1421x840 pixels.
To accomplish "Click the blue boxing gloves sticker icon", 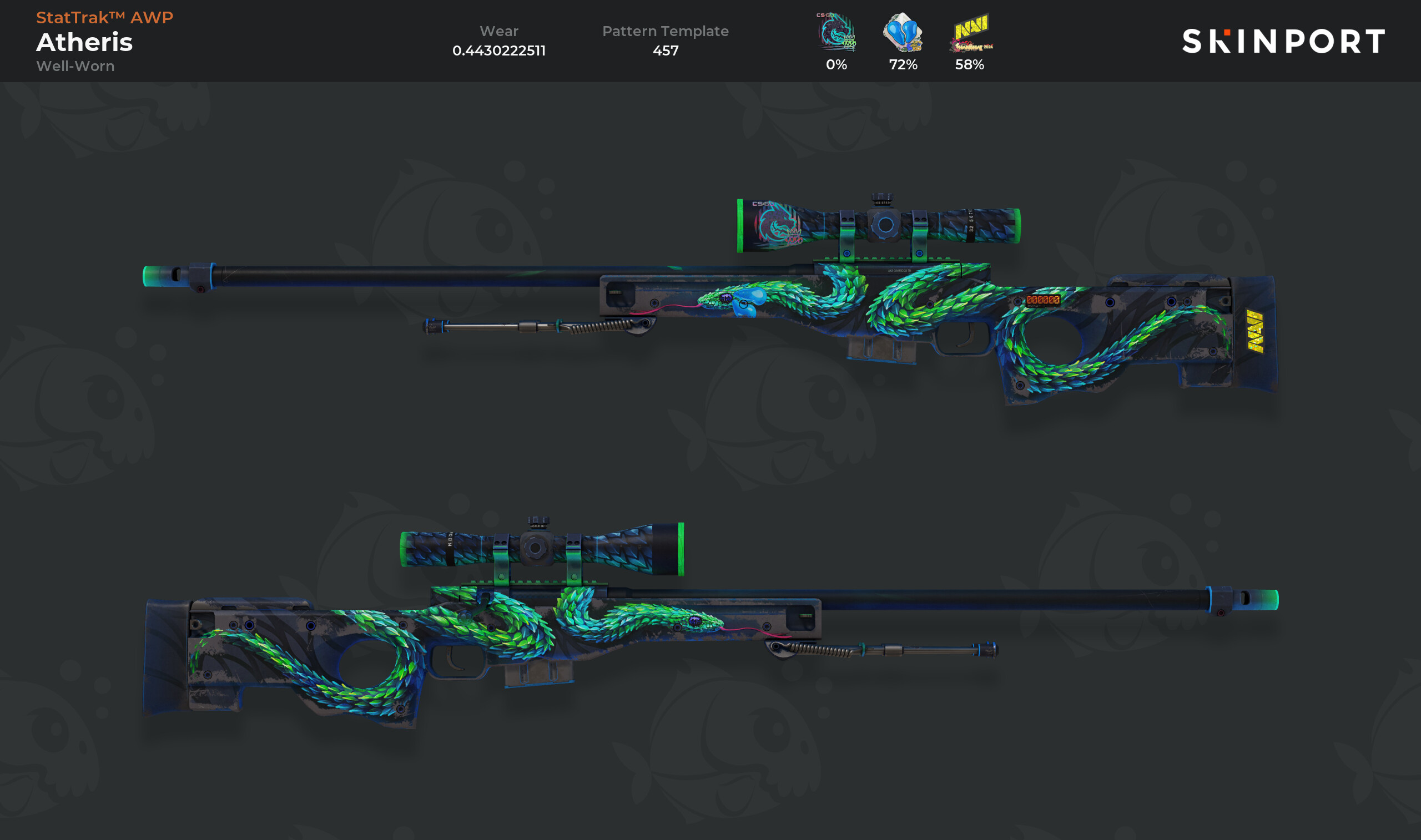I will pyautogui.click(x=903, y=32).
